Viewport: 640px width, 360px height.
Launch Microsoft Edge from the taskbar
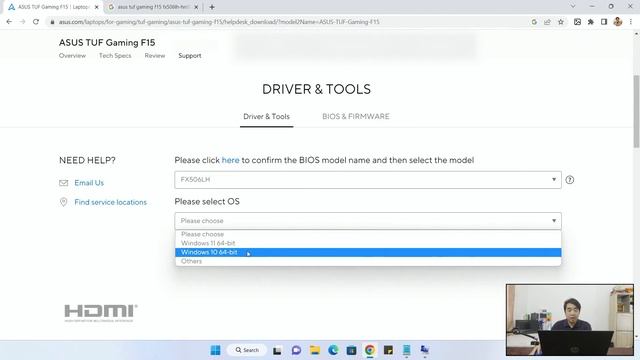pyautogui.click(x=333, y=350)
